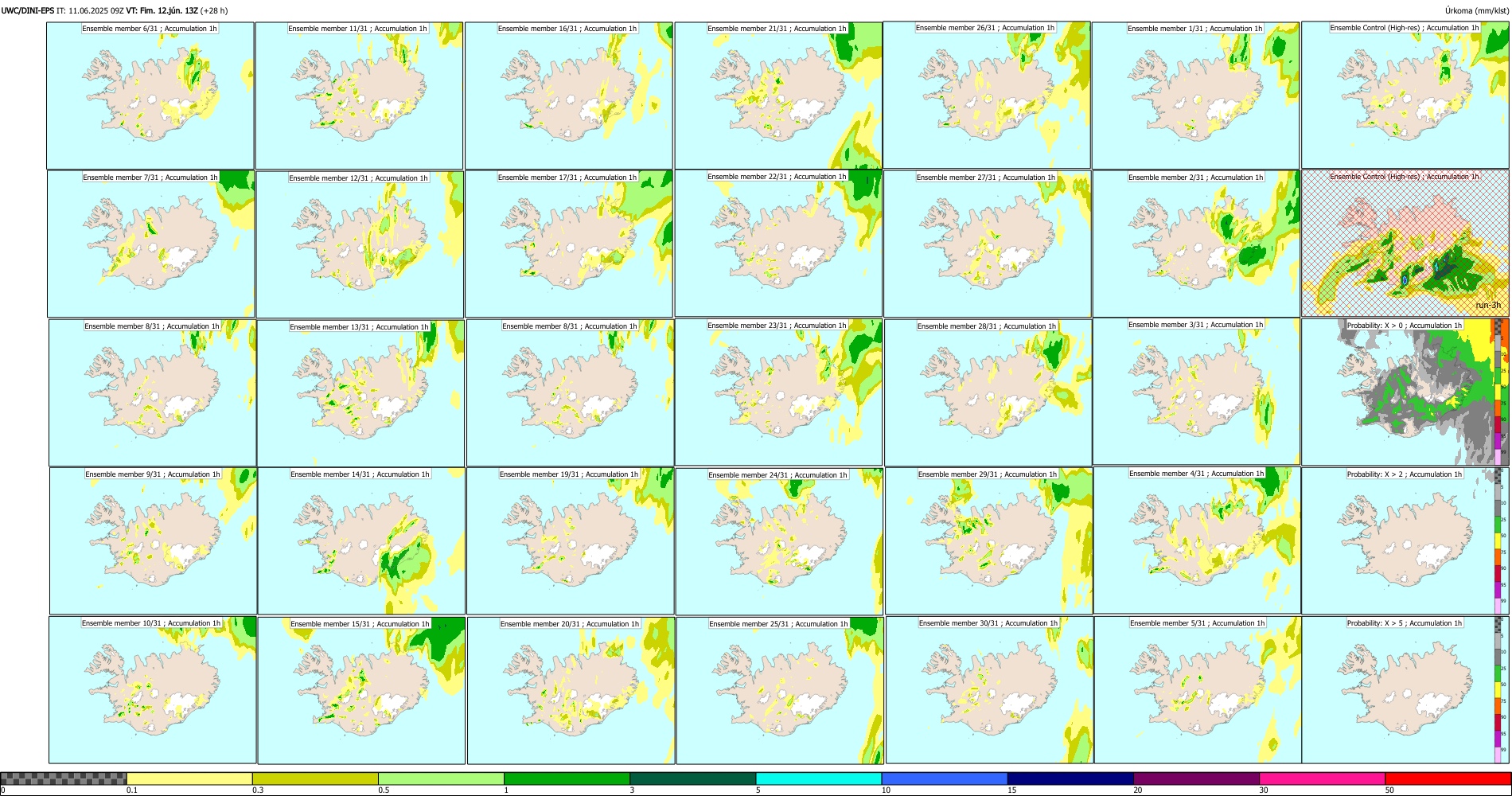Click the 'run-3h' text on hatched map
The height and width of the screenshot is (796, 1512).
[1487, 305]
